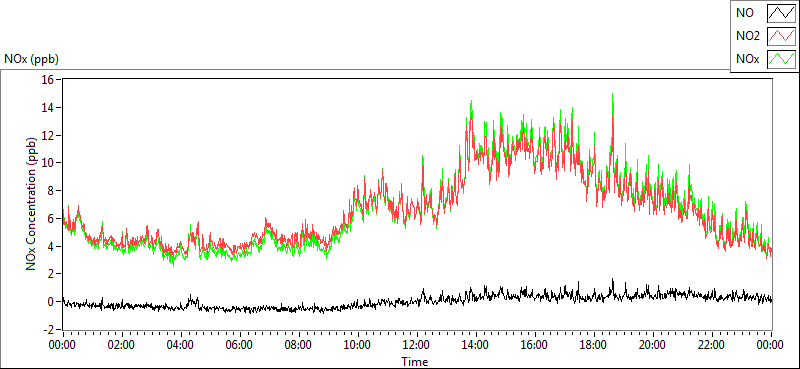The width and height of the screenshot is (800, 369).
Task: Click the 02:00 time axis marker
Action: click(x=121, y=345)
